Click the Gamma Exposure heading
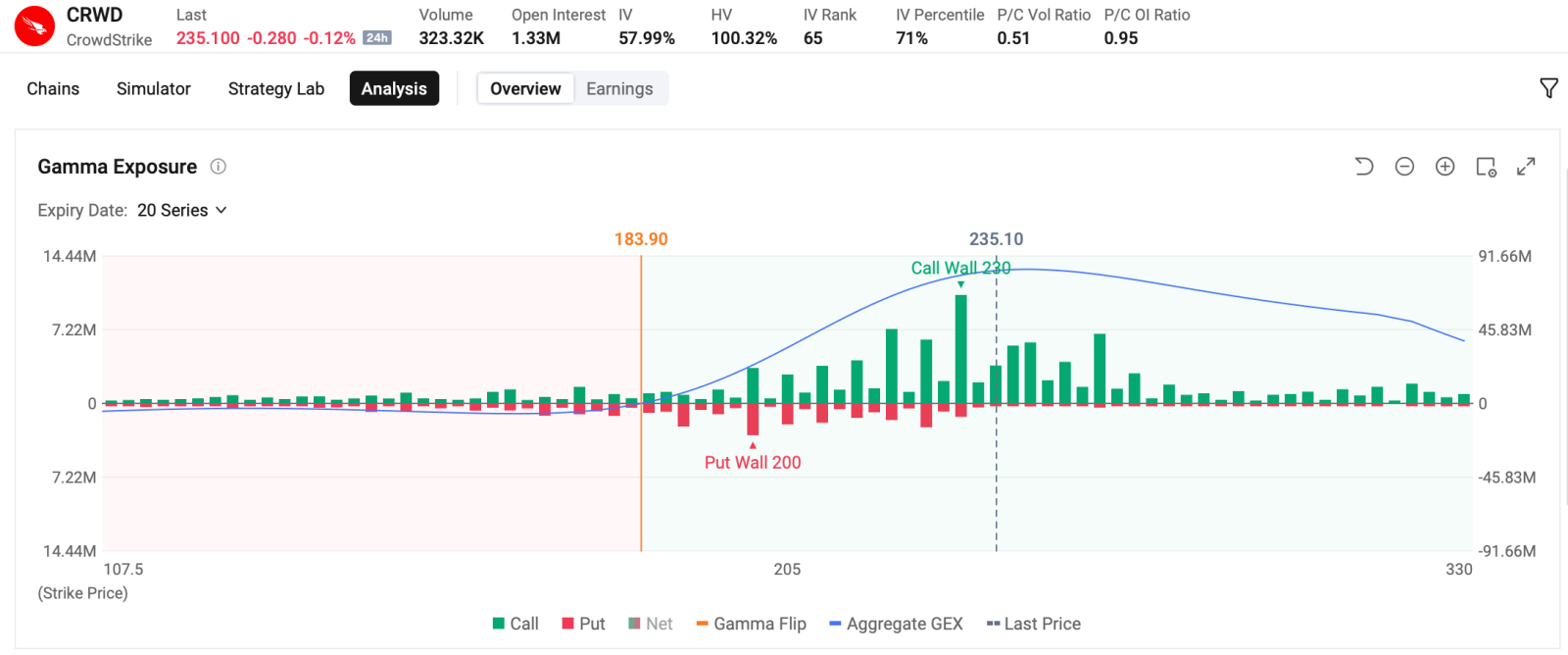The image size is (1568, 655). tap(118, 167)
